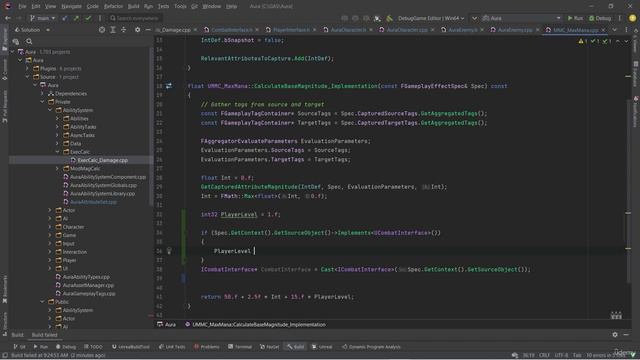Open the Problems tool window
Image resolution: width=640 pixels, height=360 pixels.
(207, 347)
